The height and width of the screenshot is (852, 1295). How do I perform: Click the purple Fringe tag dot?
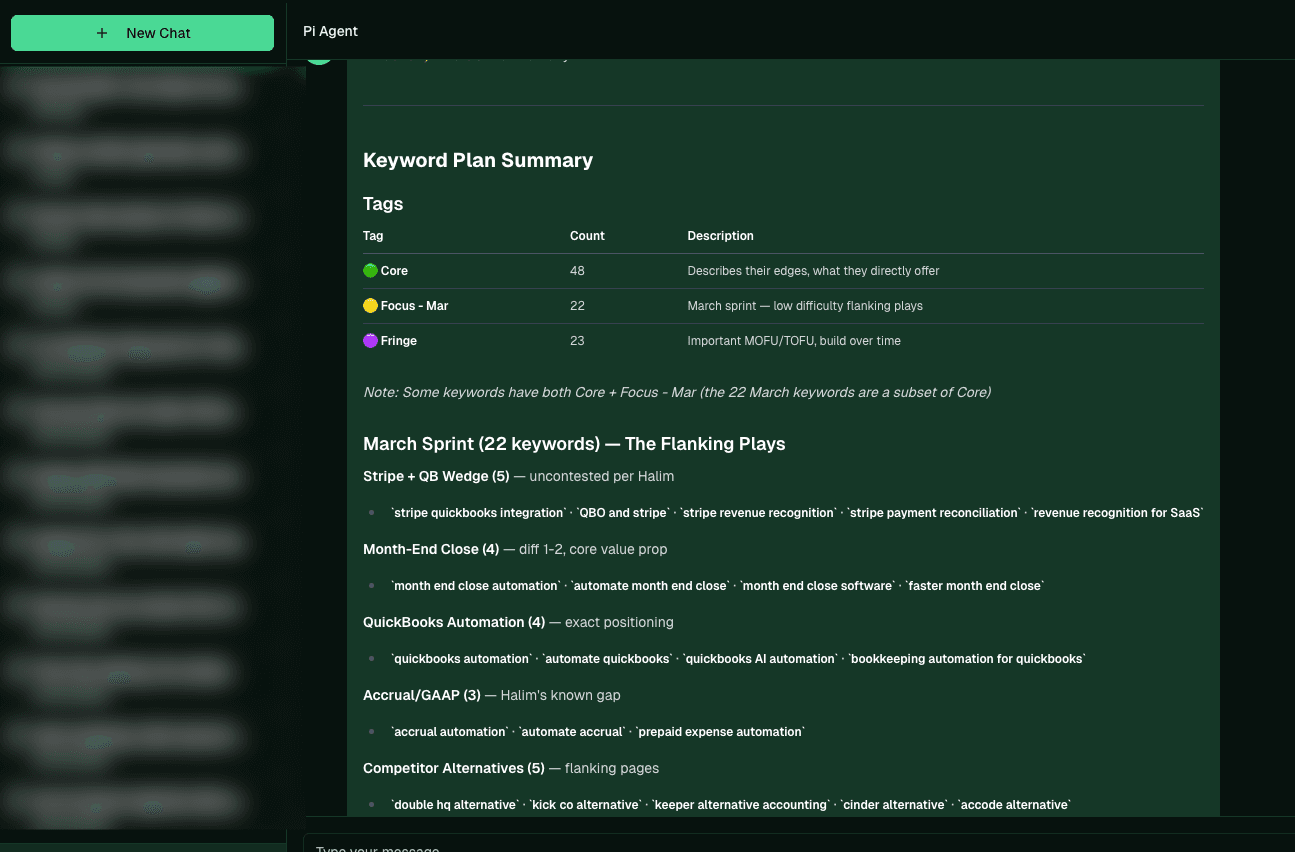click(x=370, y=341)
